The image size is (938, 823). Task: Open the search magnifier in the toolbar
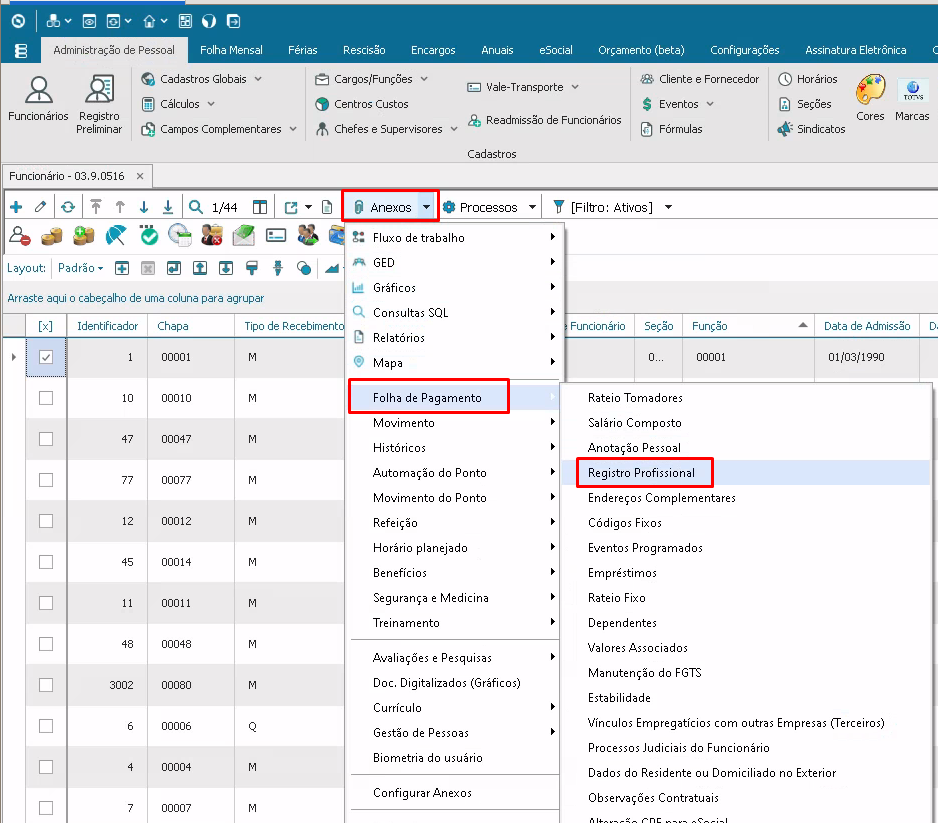(x=196, y=207)
